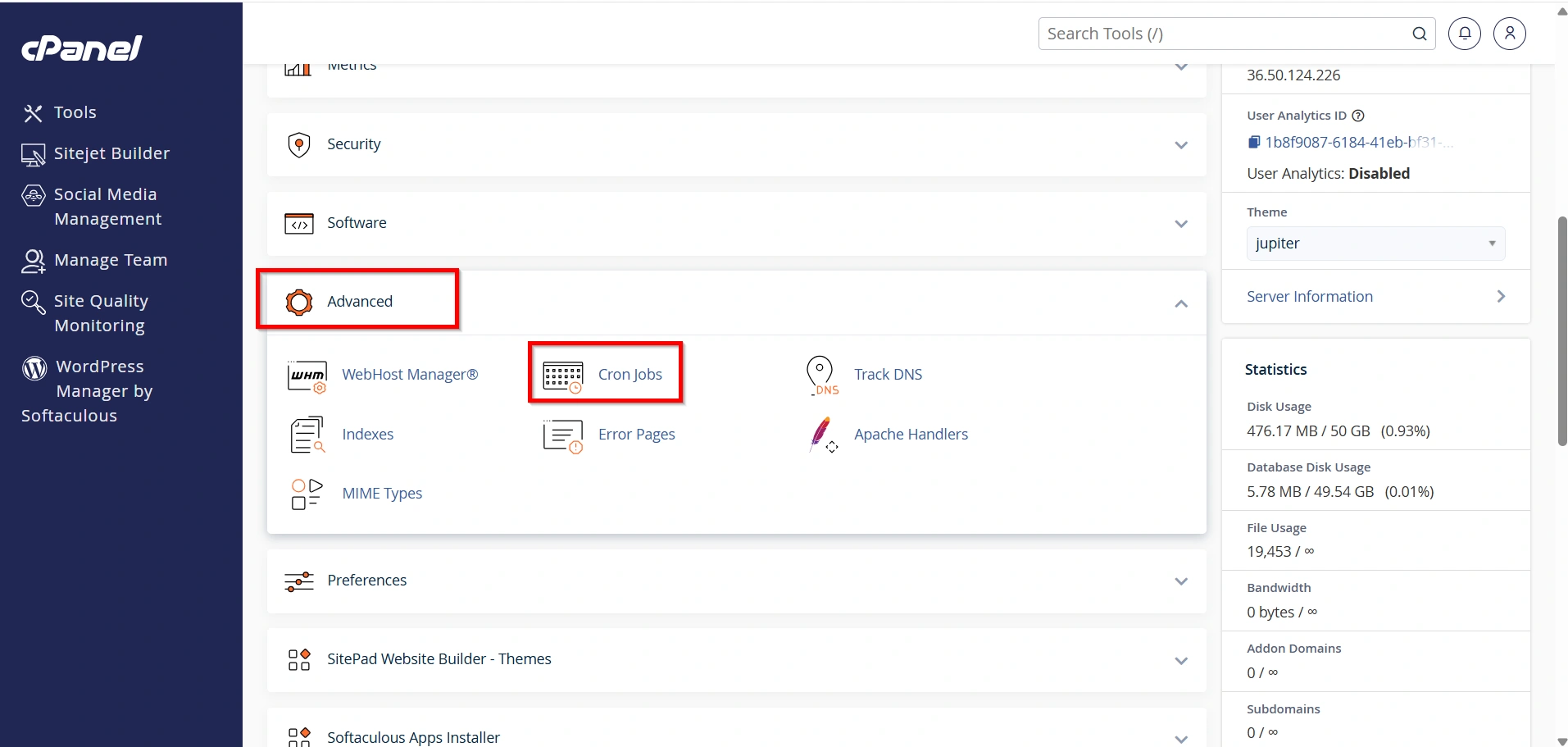Click the cPanel logo
Viewport: 1568px width, 747px height.
82,48
